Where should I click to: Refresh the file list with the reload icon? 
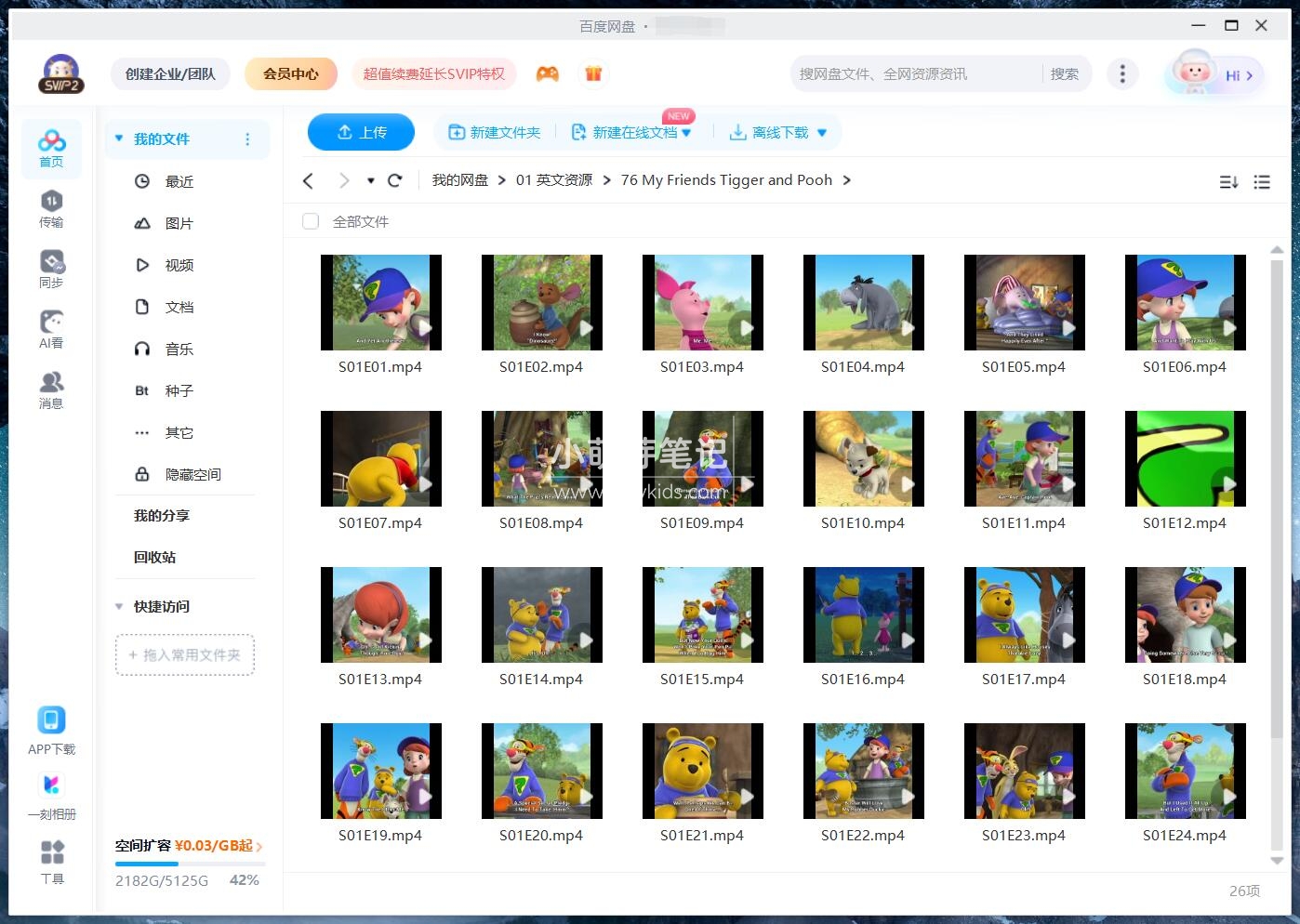click(x=395, y=180)
